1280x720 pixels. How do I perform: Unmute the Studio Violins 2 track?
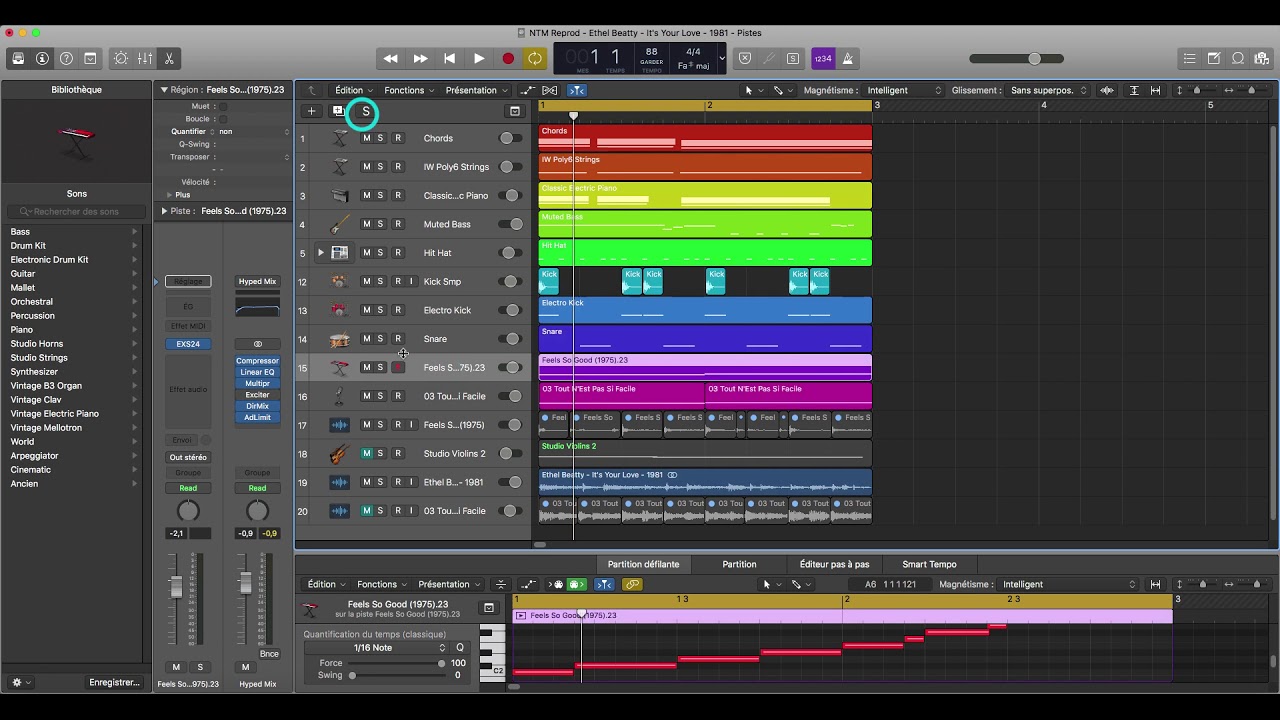tap(366, 454)
